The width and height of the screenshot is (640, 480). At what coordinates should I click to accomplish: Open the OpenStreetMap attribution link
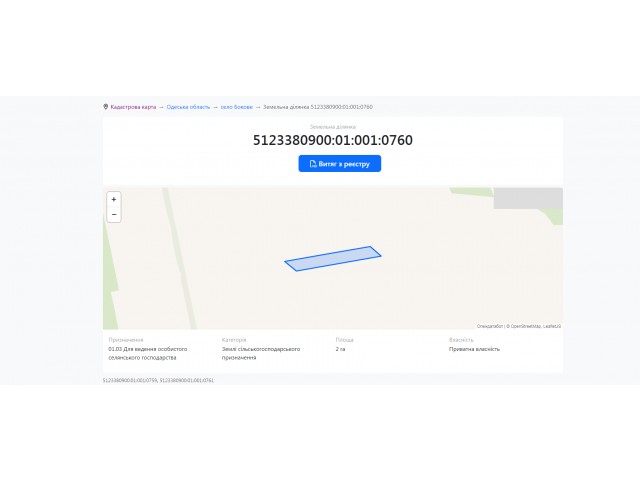click(x=526, y=326)
